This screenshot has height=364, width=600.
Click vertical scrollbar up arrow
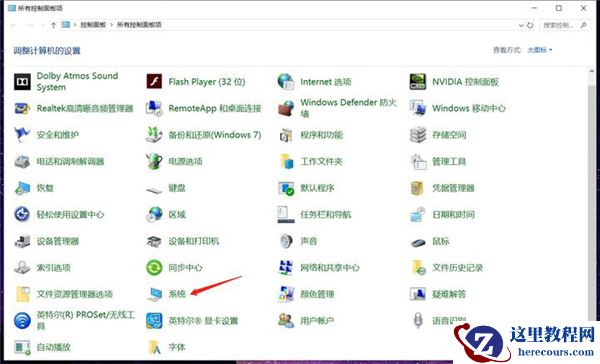(591, 71)
